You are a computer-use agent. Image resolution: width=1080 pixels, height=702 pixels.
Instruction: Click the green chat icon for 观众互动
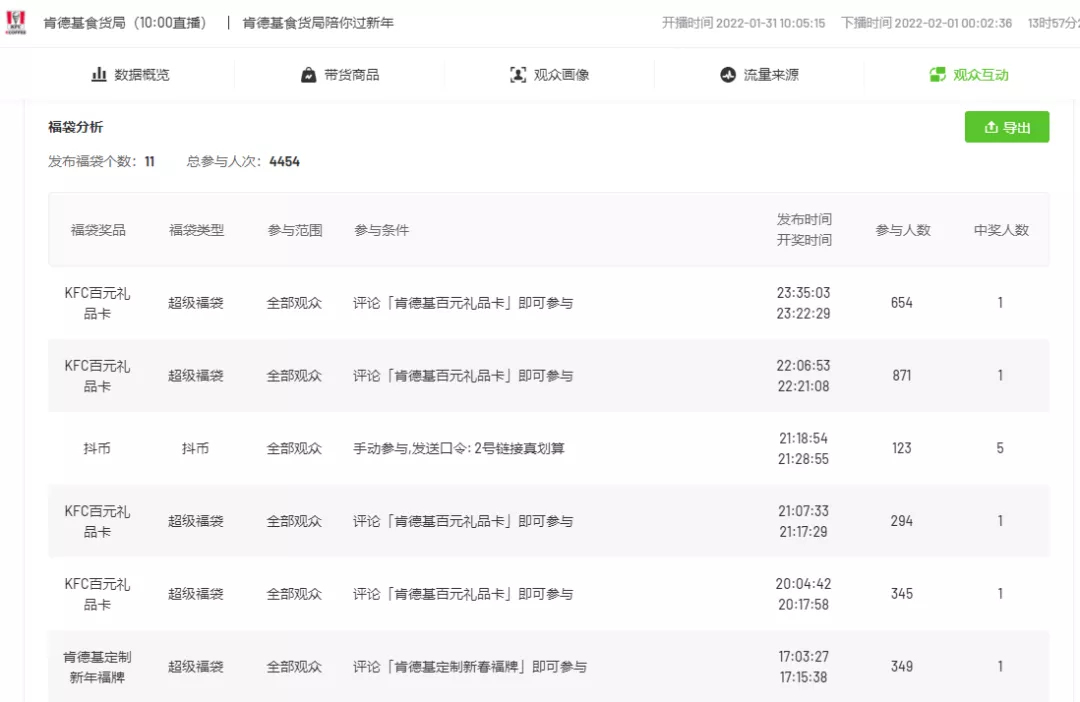pyautogui.click(x=937, y=74)
